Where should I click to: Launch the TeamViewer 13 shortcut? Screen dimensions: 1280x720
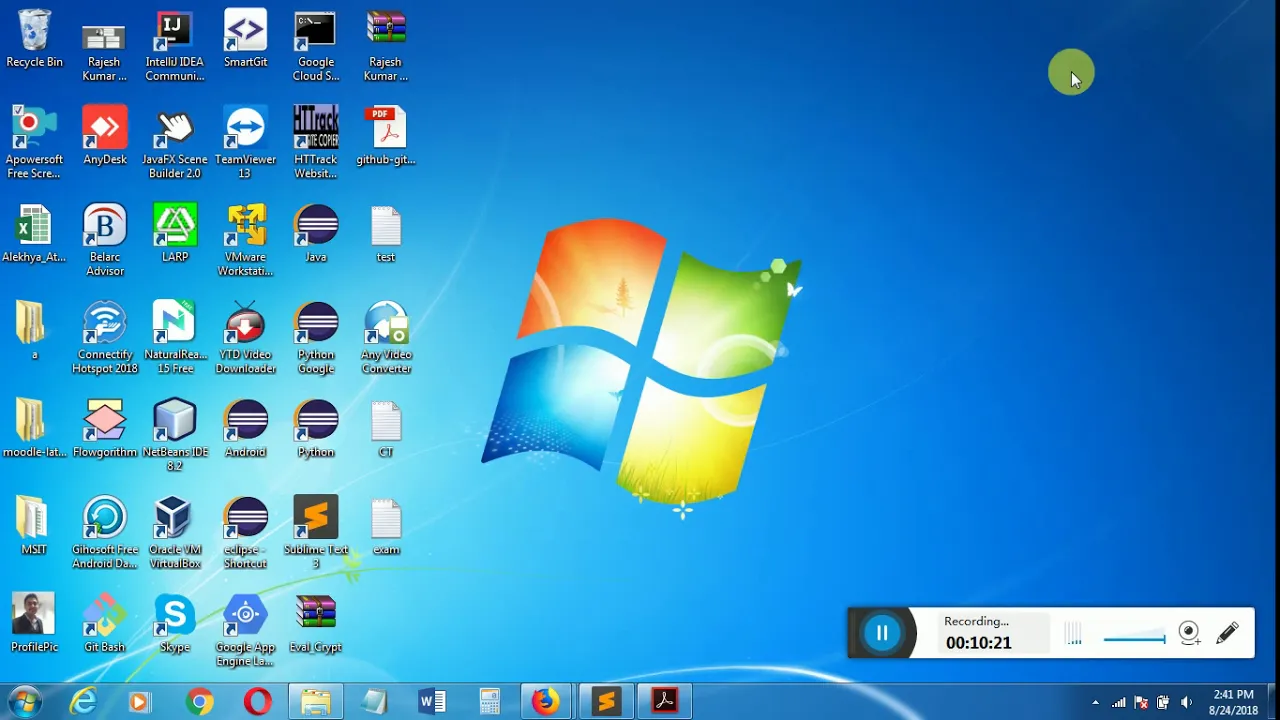[x=245, y=143]
